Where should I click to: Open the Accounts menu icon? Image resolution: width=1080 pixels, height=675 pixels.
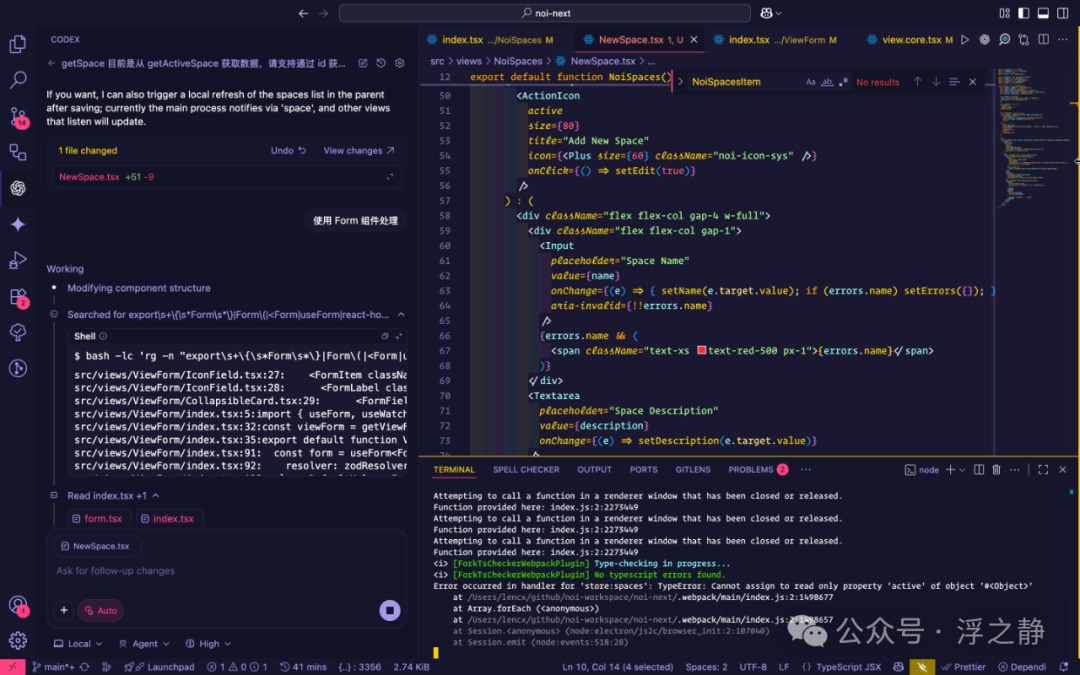pyautogui.click(x=18, y=605)
